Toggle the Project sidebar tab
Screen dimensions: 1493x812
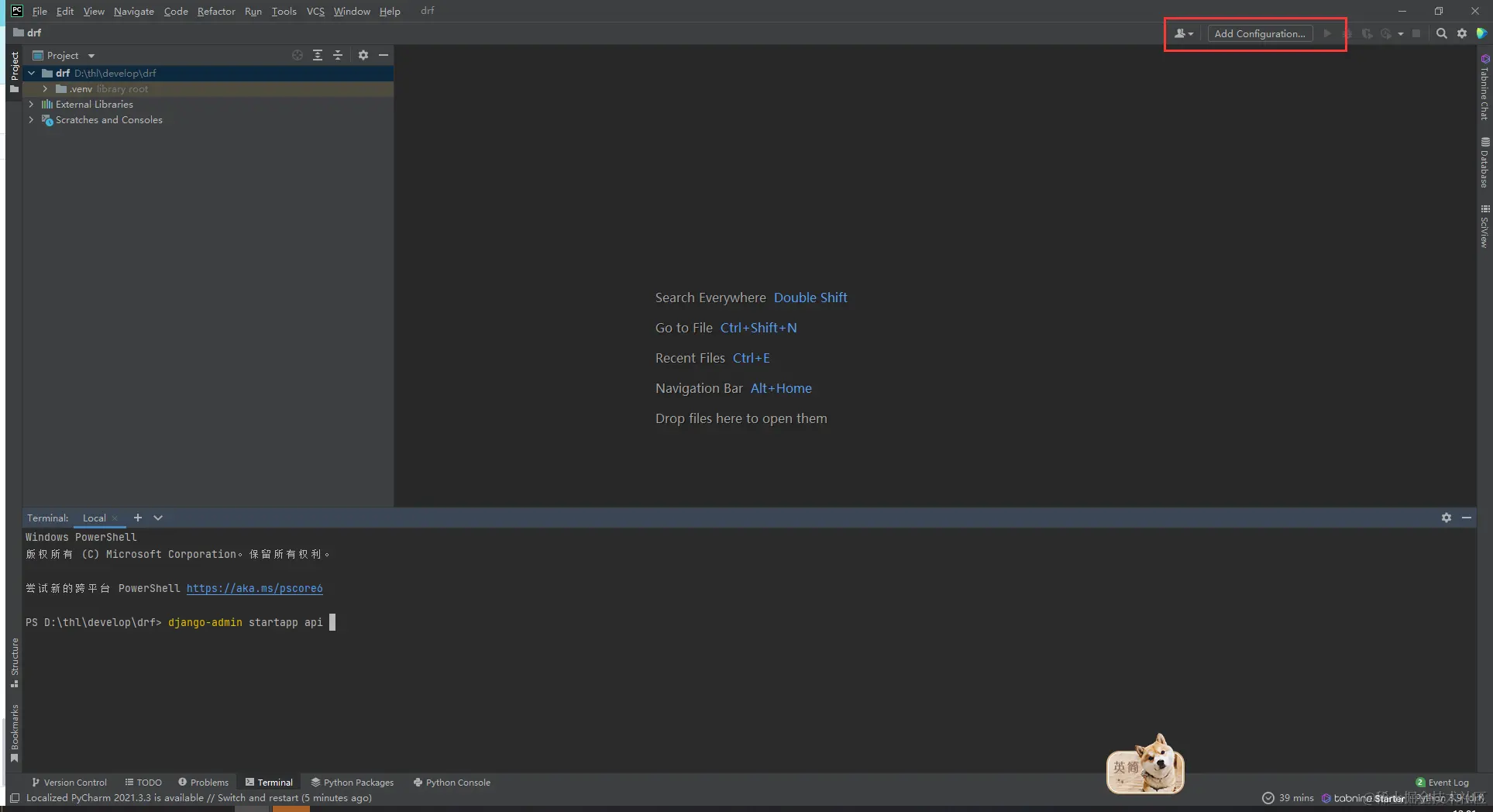click(x=14, y=71)
